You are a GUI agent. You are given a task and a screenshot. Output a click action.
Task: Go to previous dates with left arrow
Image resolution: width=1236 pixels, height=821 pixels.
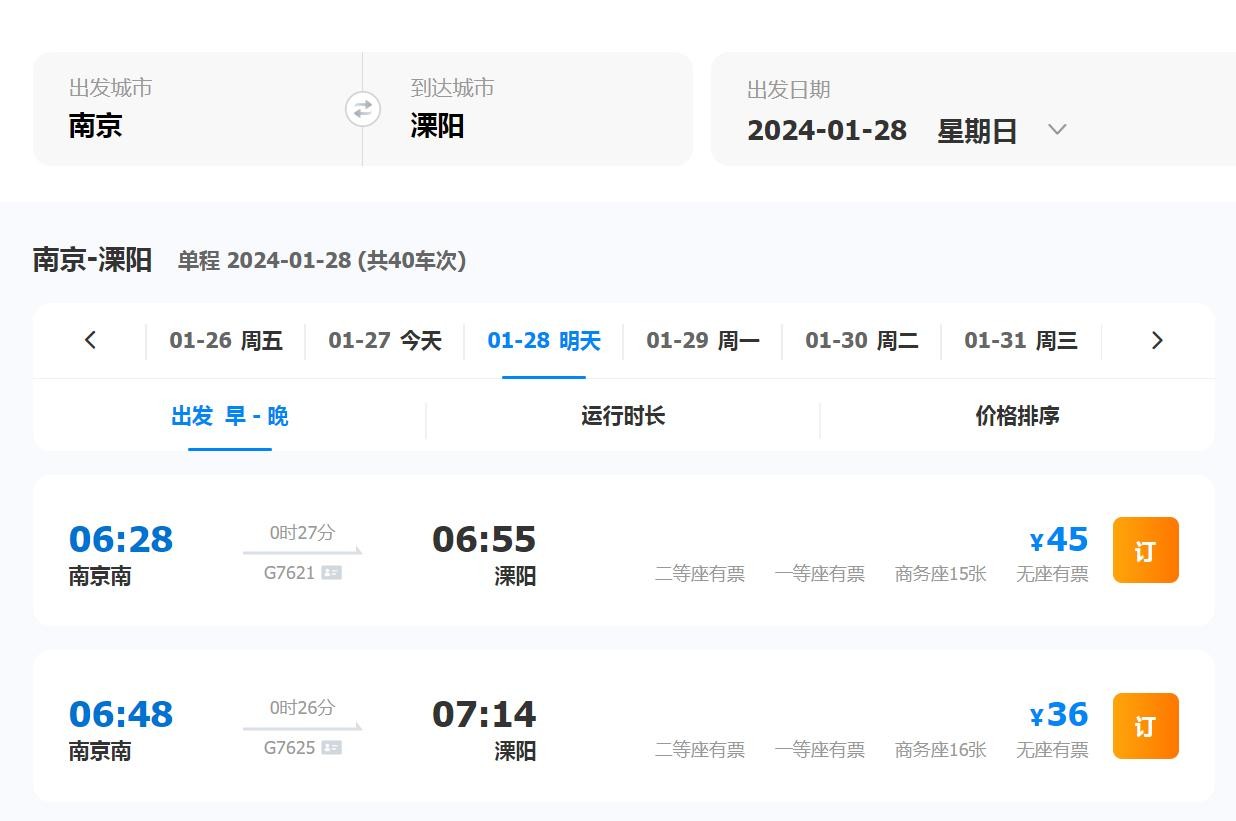pos(90,341)
